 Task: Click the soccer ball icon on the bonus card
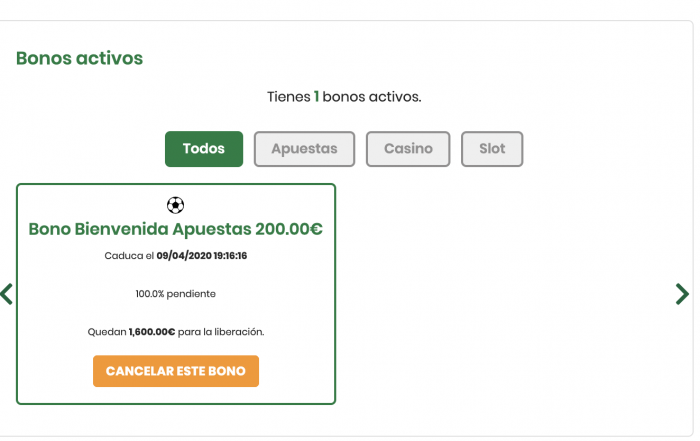click(176, 205)
